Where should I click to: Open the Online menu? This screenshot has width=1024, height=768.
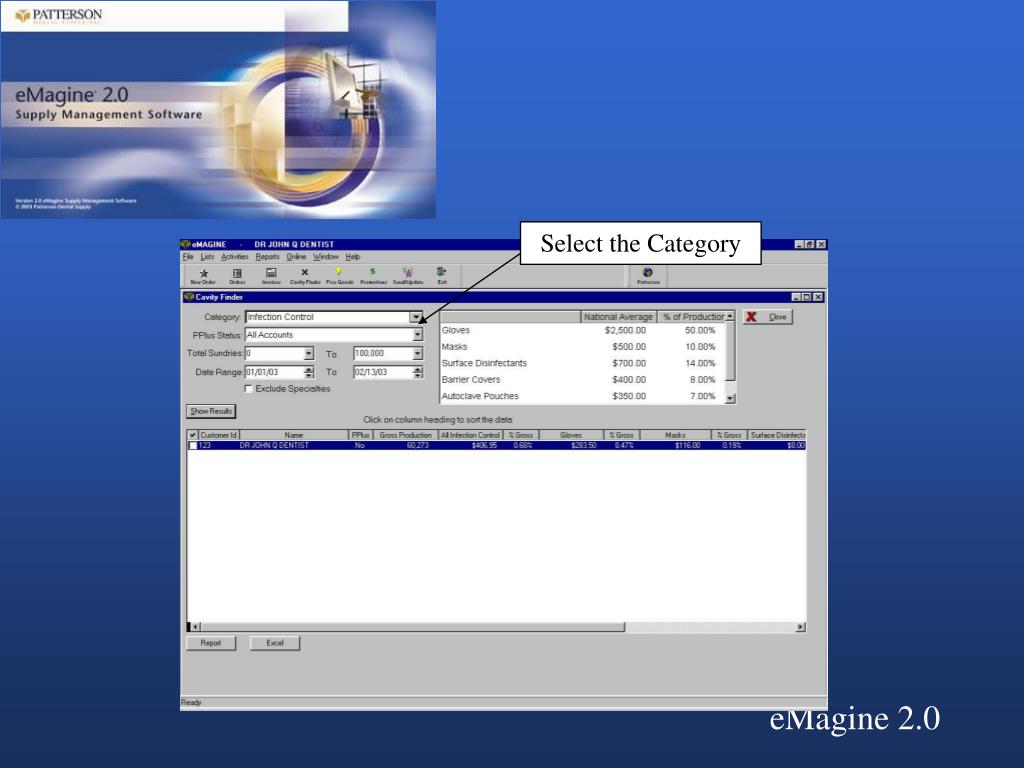point(296,257)
